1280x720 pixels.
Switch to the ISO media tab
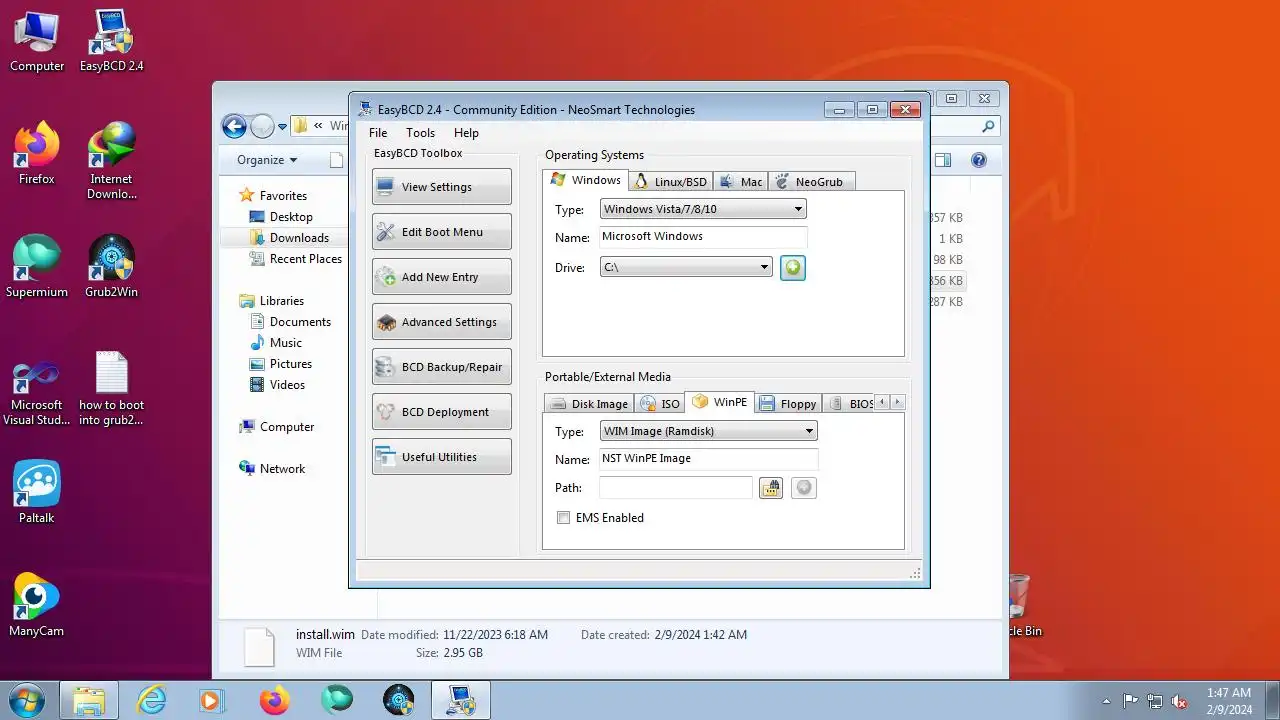click(x=660, y=403)
